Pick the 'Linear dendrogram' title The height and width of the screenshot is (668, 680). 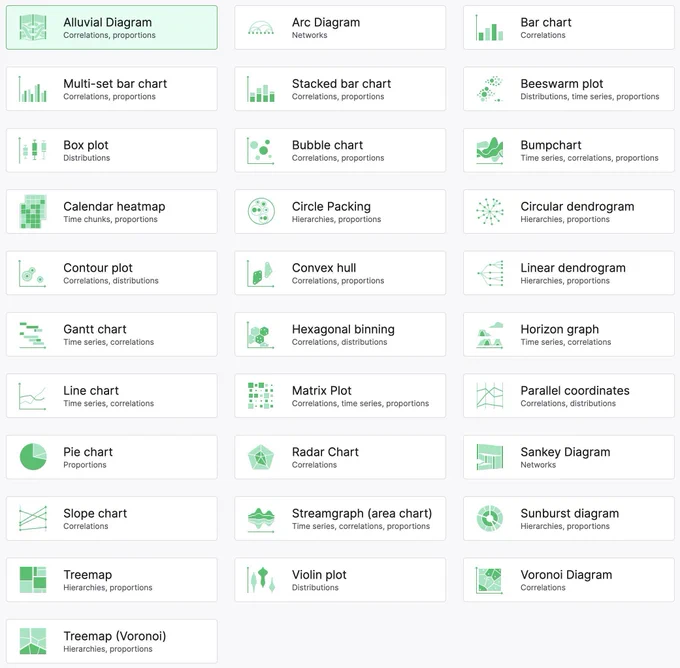point(573,268)
